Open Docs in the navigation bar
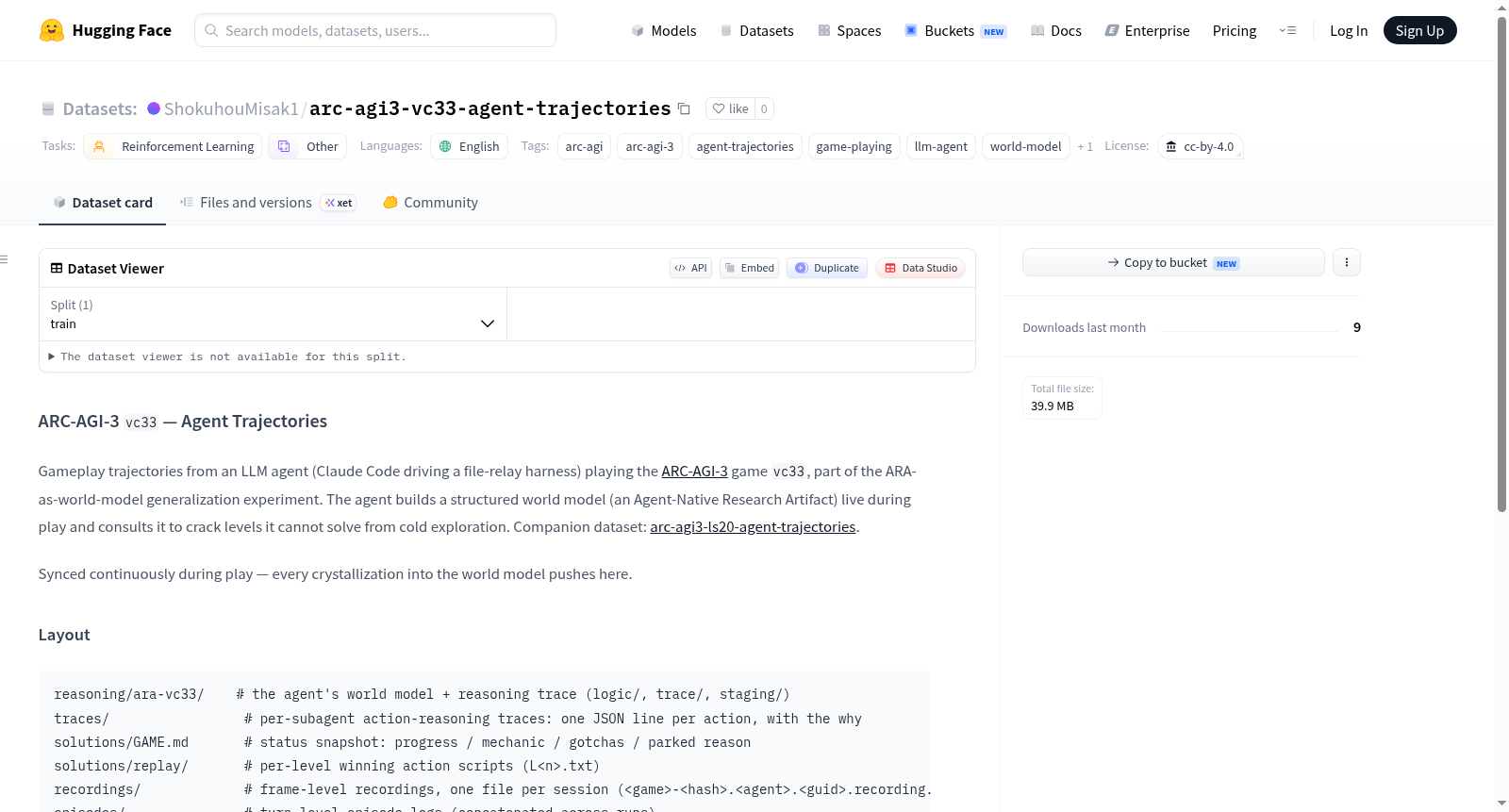Screen dimensions: 1509x812 [1055, 31]
